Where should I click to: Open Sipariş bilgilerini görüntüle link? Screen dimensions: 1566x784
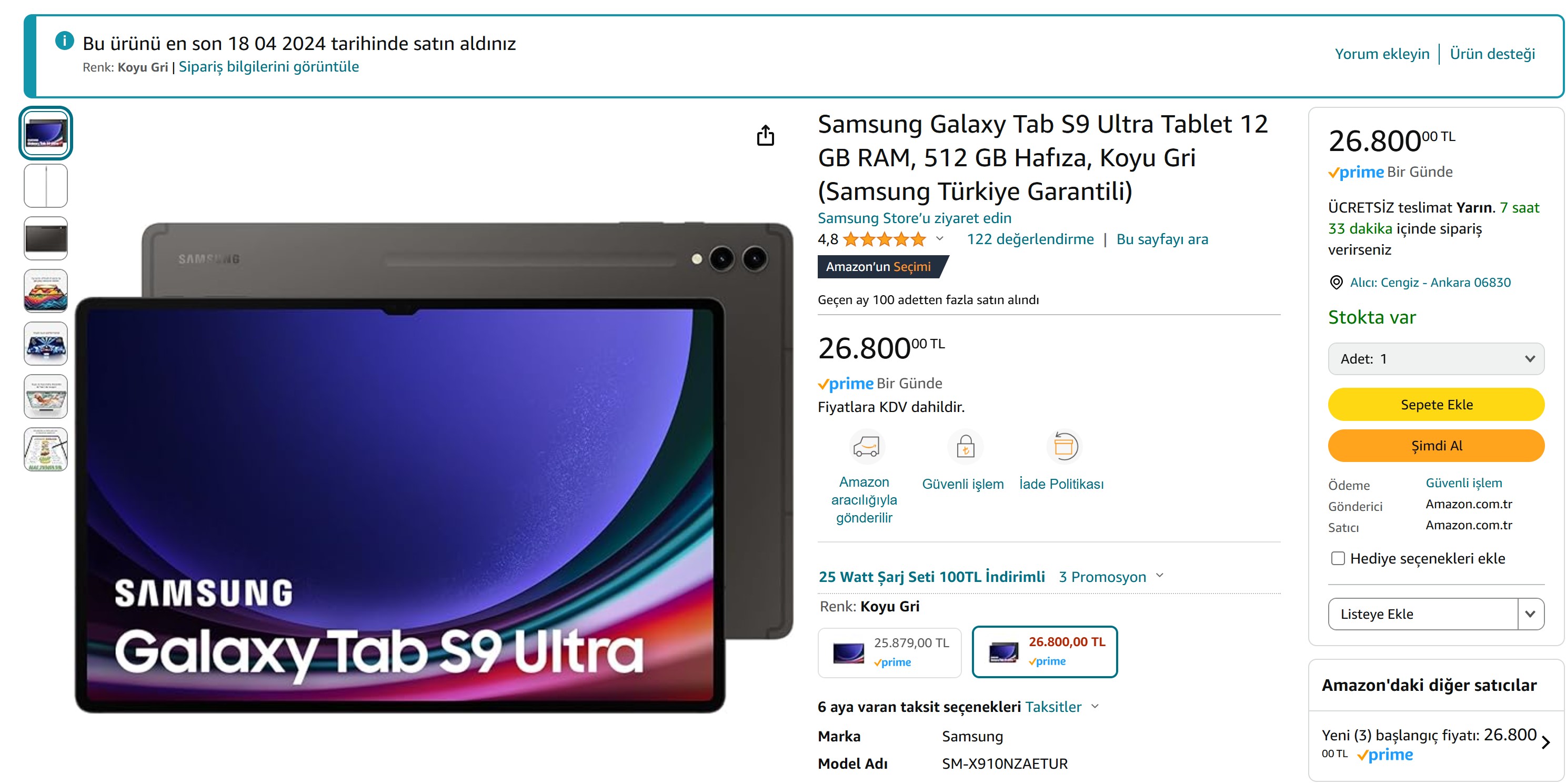269,67
